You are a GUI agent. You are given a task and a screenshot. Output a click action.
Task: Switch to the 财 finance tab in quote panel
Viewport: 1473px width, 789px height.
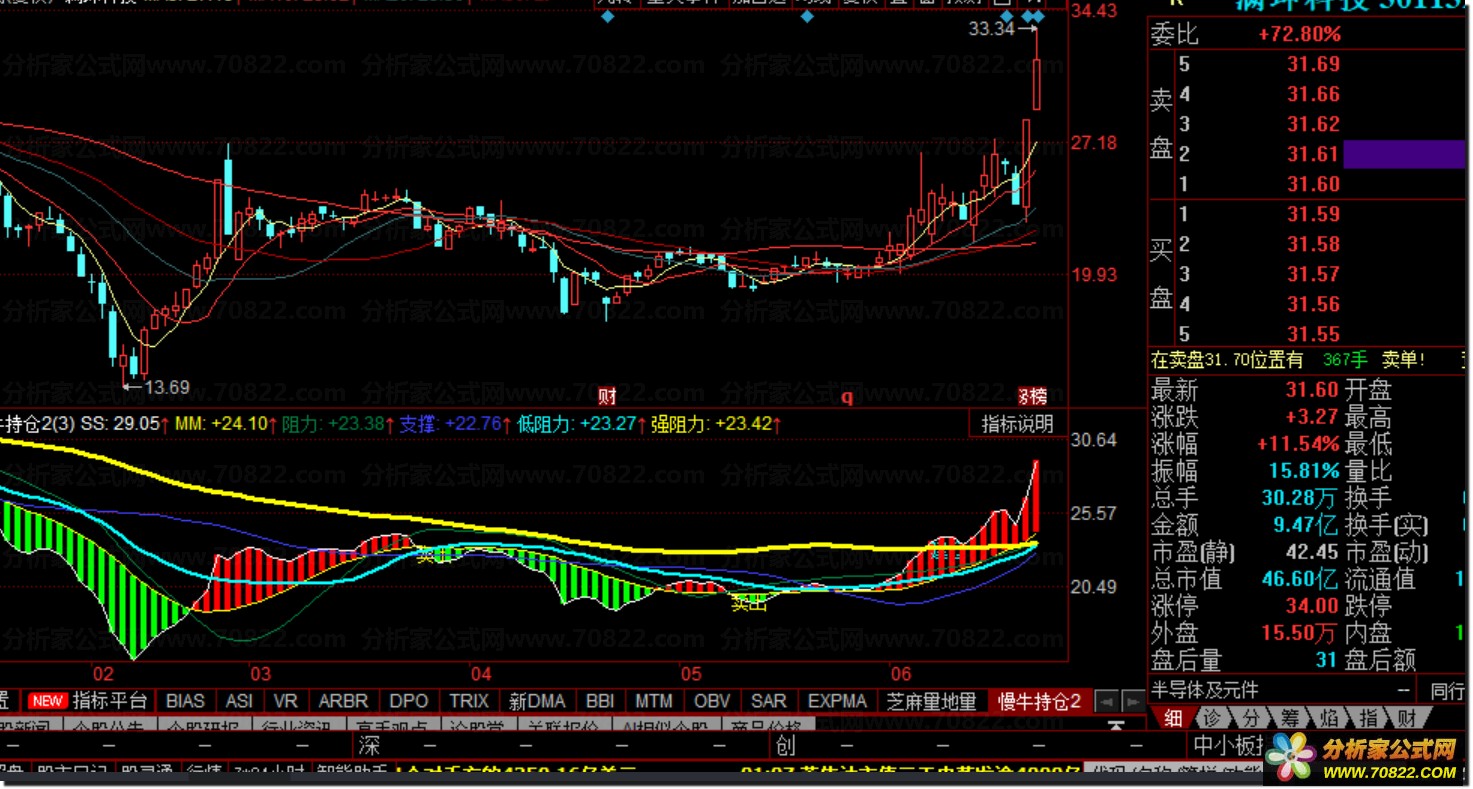pyautogui.click(x=1407, y=716)
